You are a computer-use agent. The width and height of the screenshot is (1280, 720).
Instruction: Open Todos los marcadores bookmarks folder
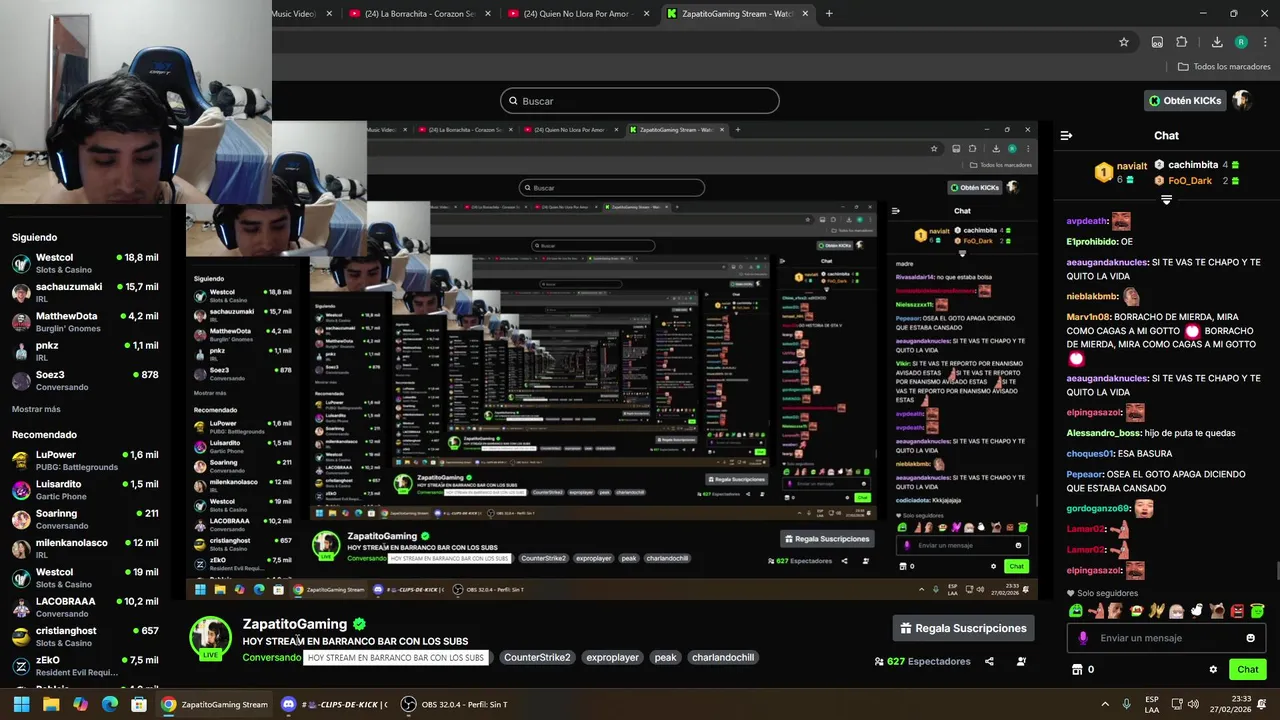point(1224,67)
